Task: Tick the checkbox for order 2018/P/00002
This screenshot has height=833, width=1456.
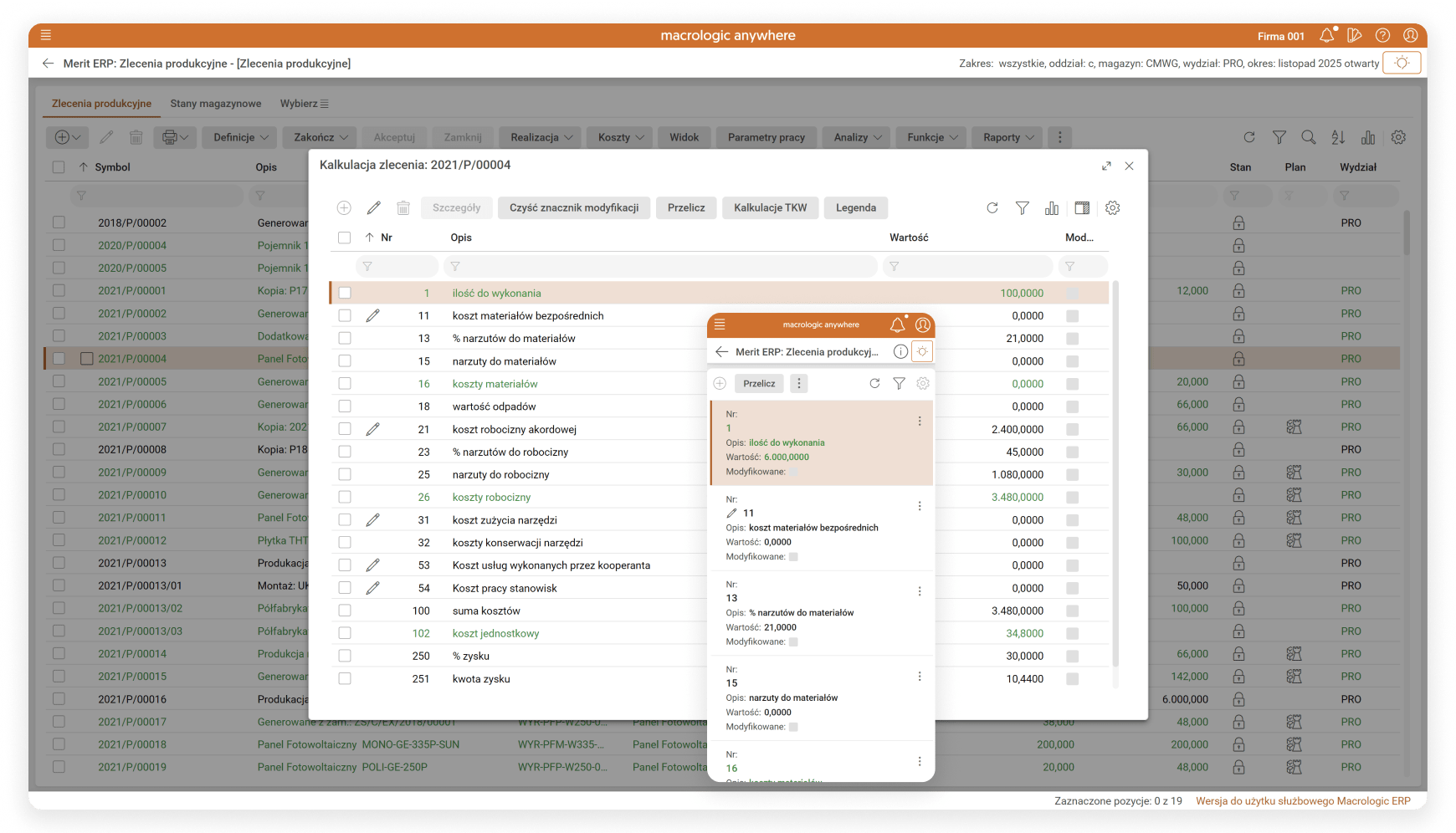Action: pyautogui.click(x=59, y=222)
